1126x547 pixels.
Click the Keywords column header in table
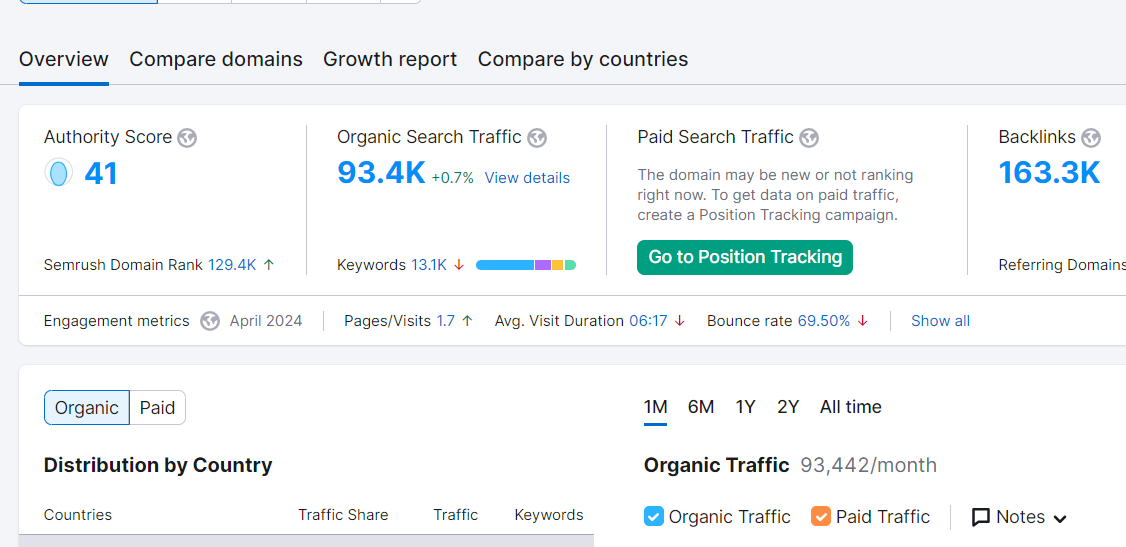coord(549,515)
